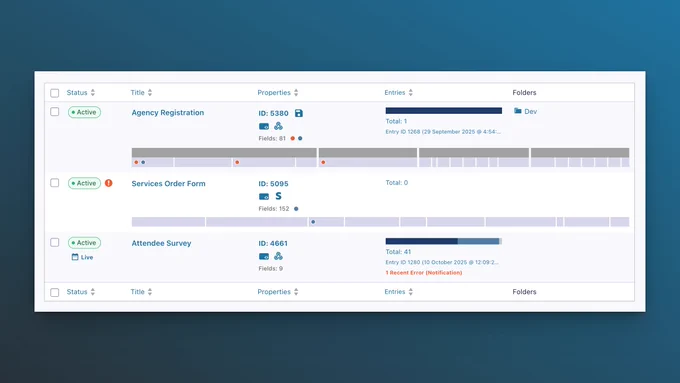Screen dimensions: 680x383
Task: Click the Attendee Survey entries progress bar
Action: coord(444,241)
